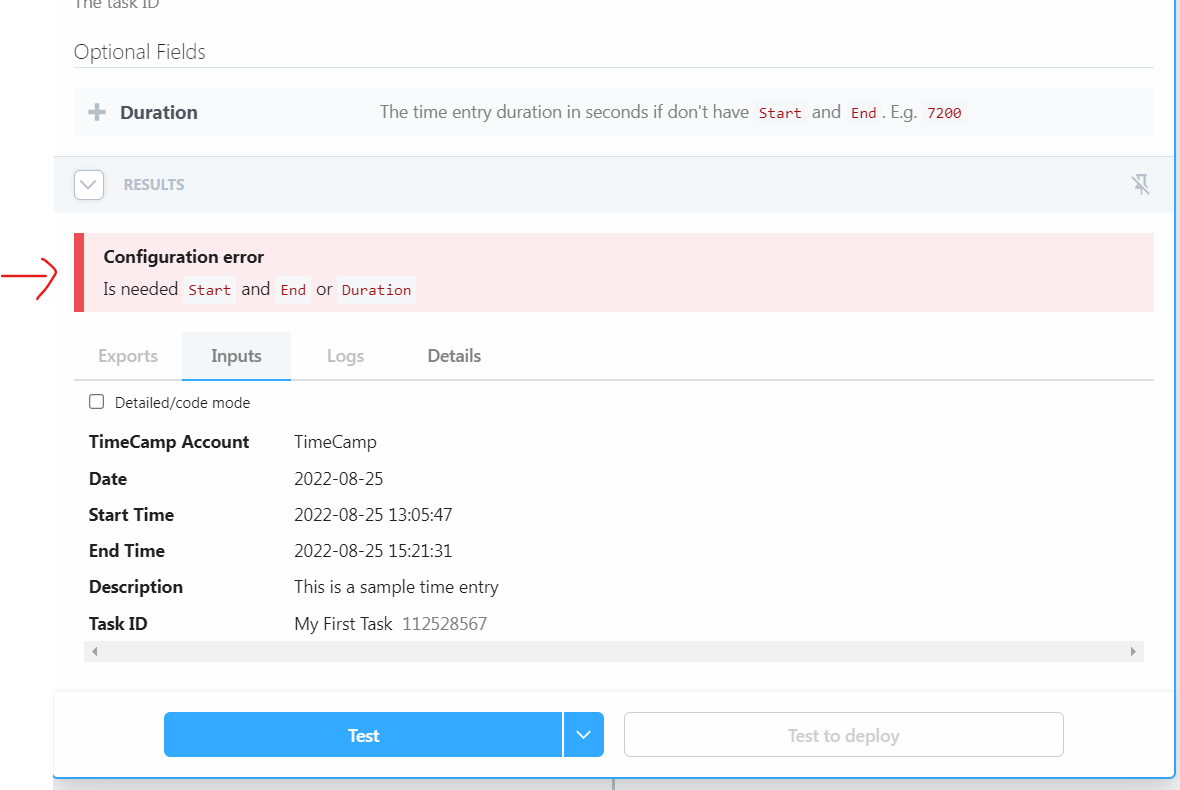Click the TimeCamp Account value 'TimeCamp'

click(x=335, y=442)
